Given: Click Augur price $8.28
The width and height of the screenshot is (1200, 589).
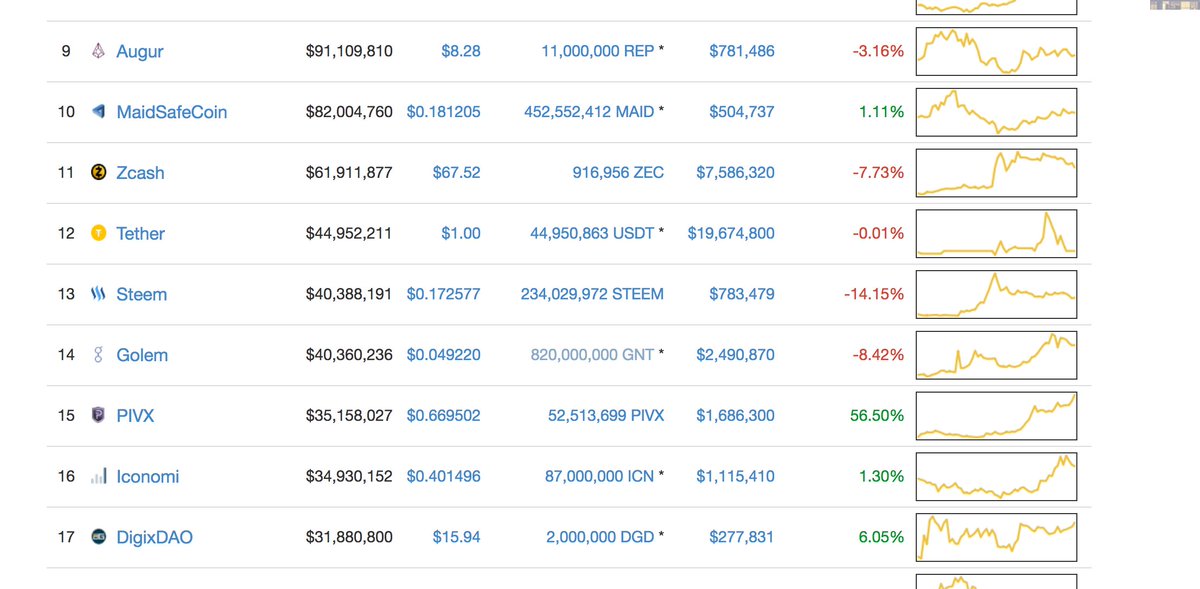Looking at the screenshot, I should [x=460, y=50].
